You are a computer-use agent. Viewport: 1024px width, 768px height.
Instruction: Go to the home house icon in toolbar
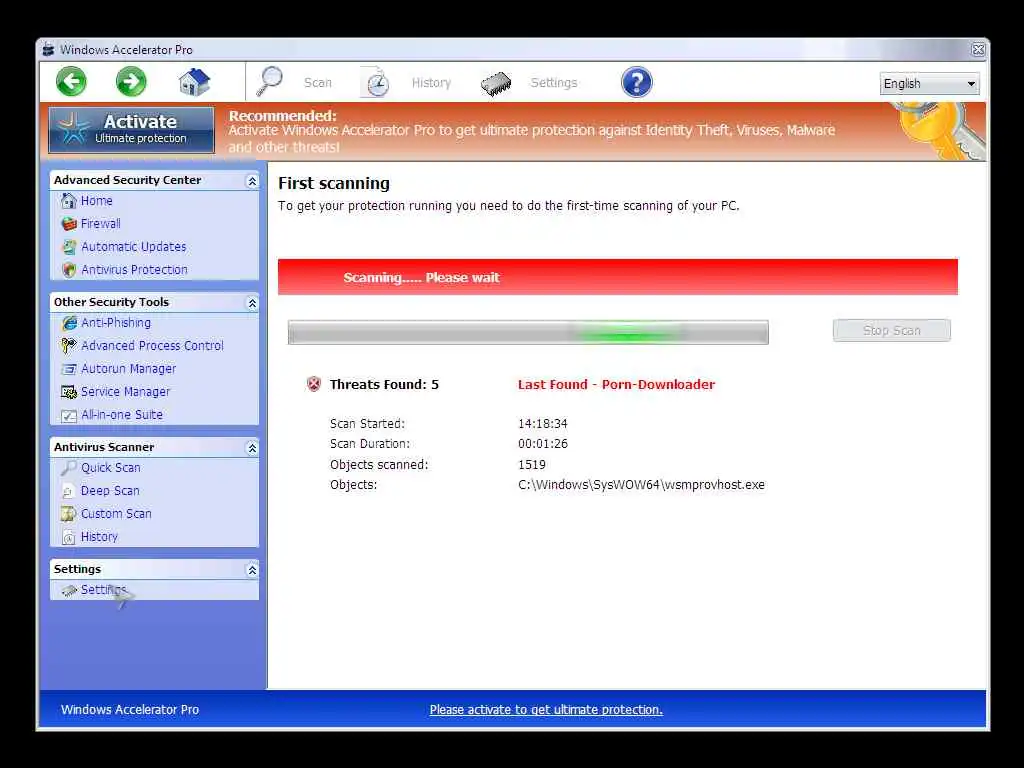[194, 82]
